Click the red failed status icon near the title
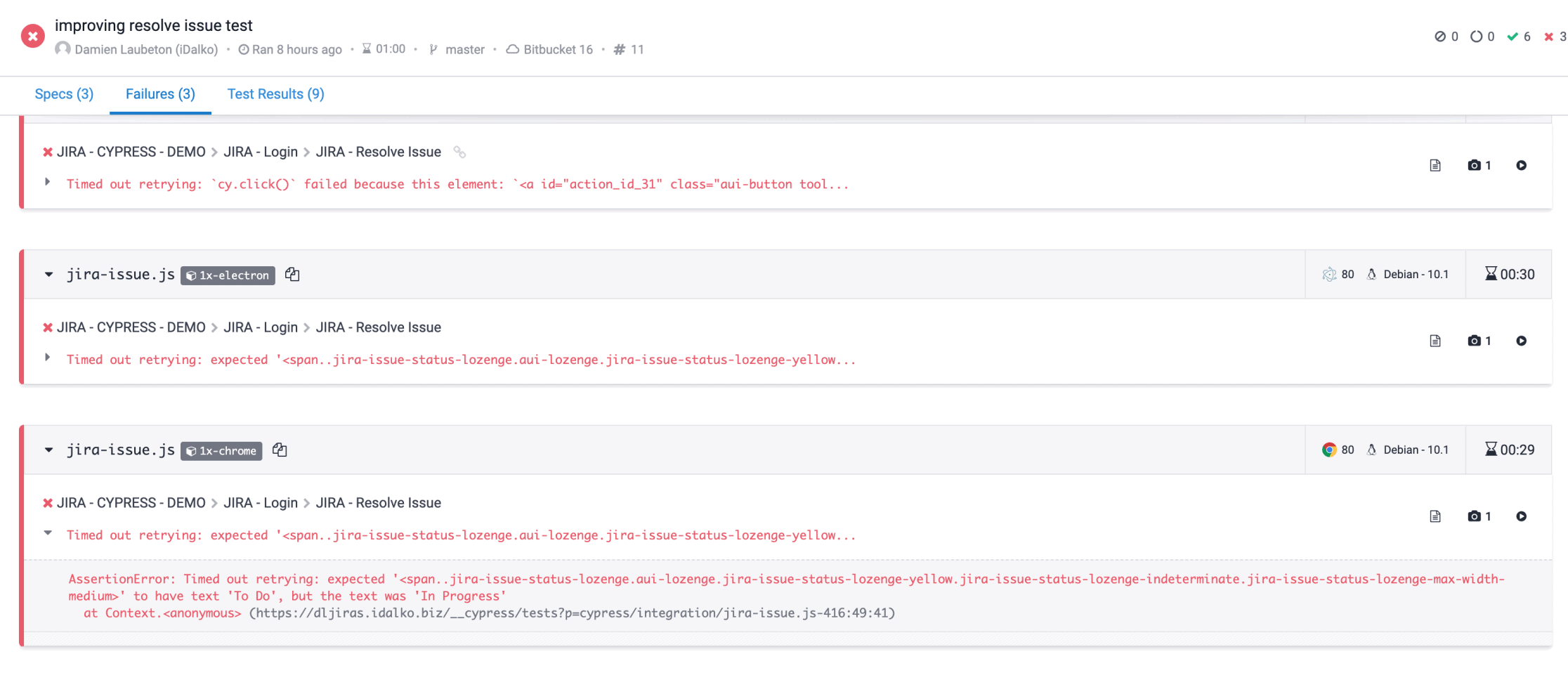 click(32, 35)
